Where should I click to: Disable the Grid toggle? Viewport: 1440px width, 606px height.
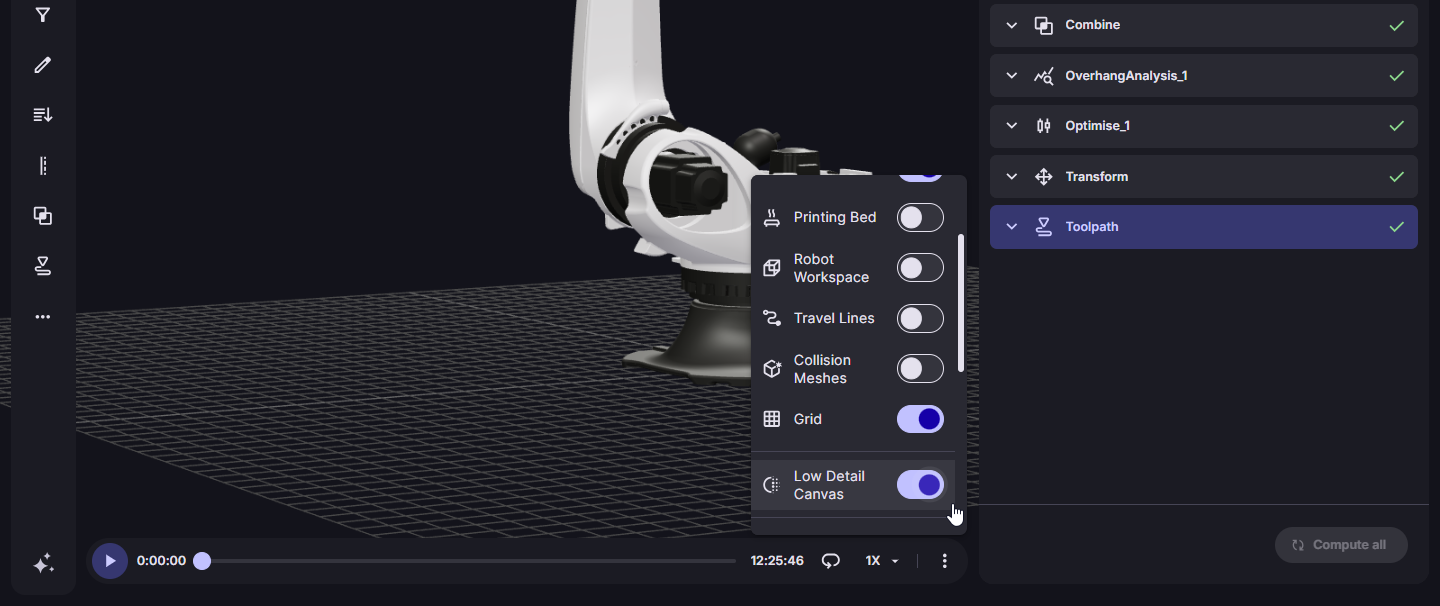tap(920, 419)
